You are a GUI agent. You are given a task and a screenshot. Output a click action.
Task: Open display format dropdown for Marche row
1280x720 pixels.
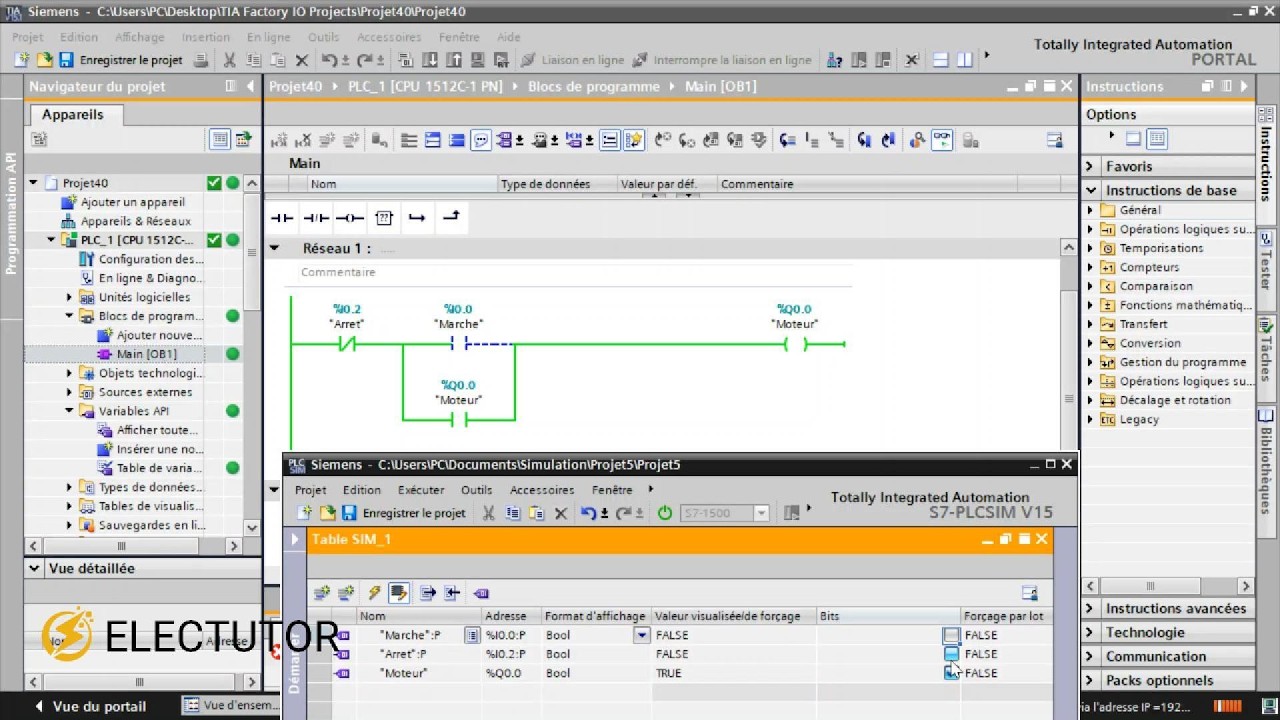click(641, 635)
